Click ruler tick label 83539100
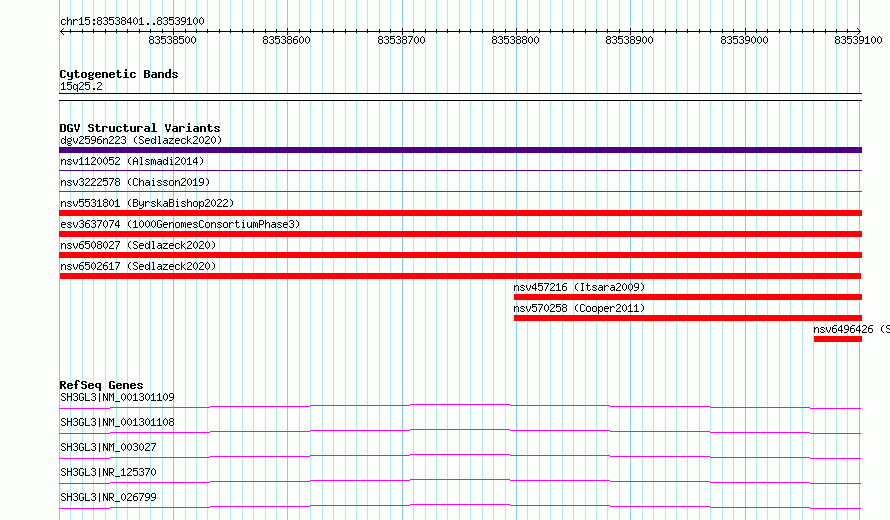890x520 pixels. click(x=858, y=40)
